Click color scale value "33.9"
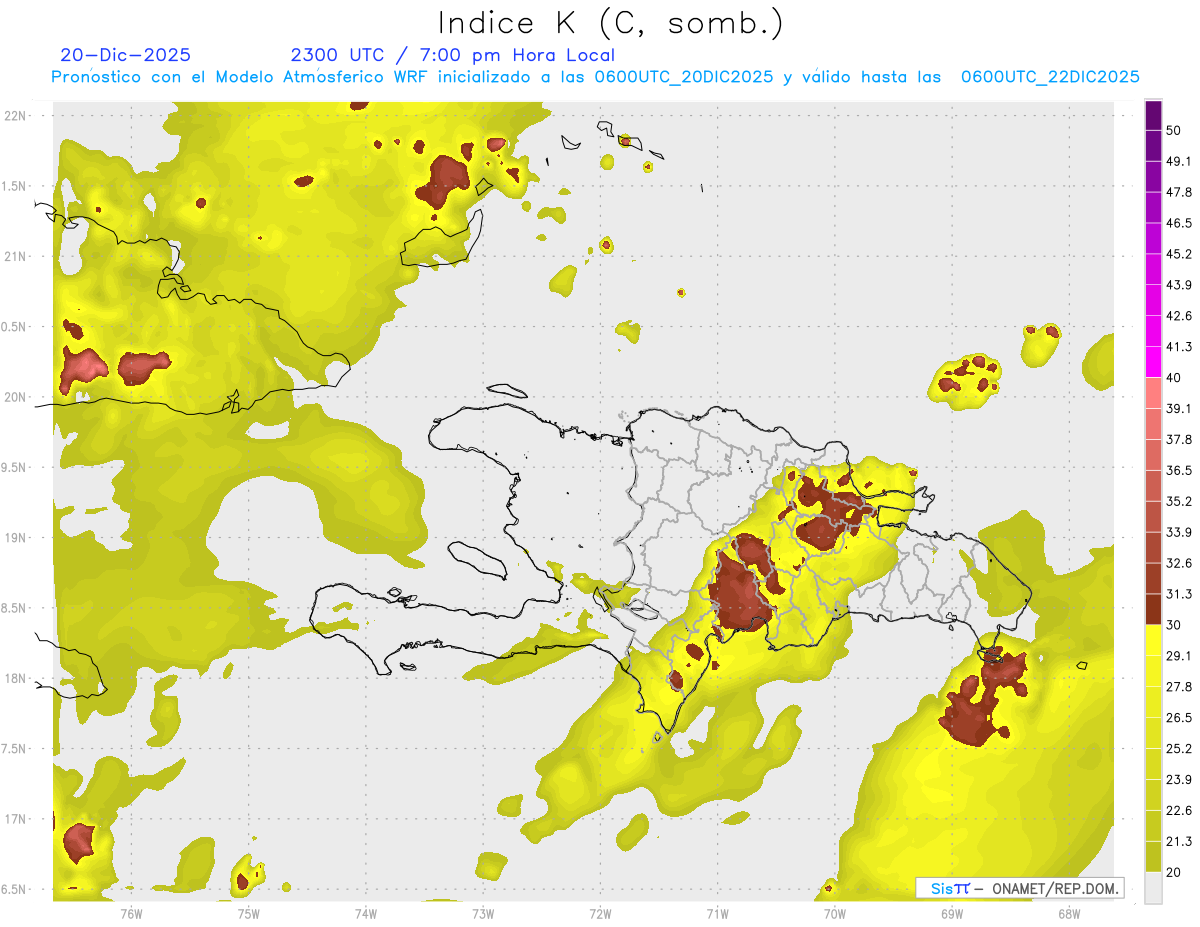The height and width of the screenshot is (927, 1200). tap(1179, 532)
